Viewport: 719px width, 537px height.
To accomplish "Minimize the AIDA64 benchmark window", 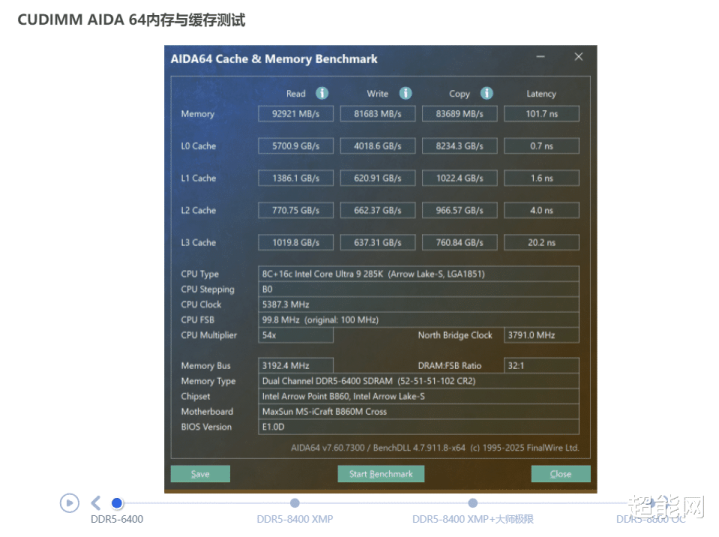I will pos(540,58).
